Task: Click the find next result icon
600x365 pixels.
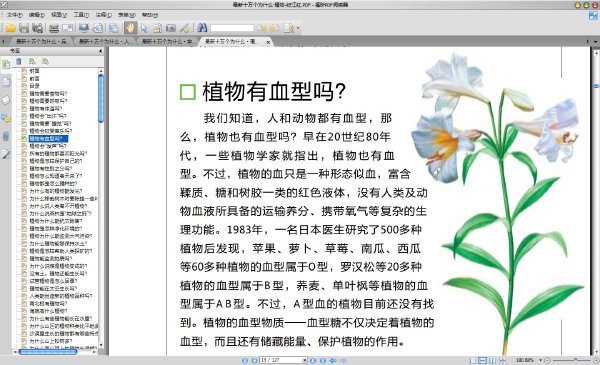Action: click(274, 28)
